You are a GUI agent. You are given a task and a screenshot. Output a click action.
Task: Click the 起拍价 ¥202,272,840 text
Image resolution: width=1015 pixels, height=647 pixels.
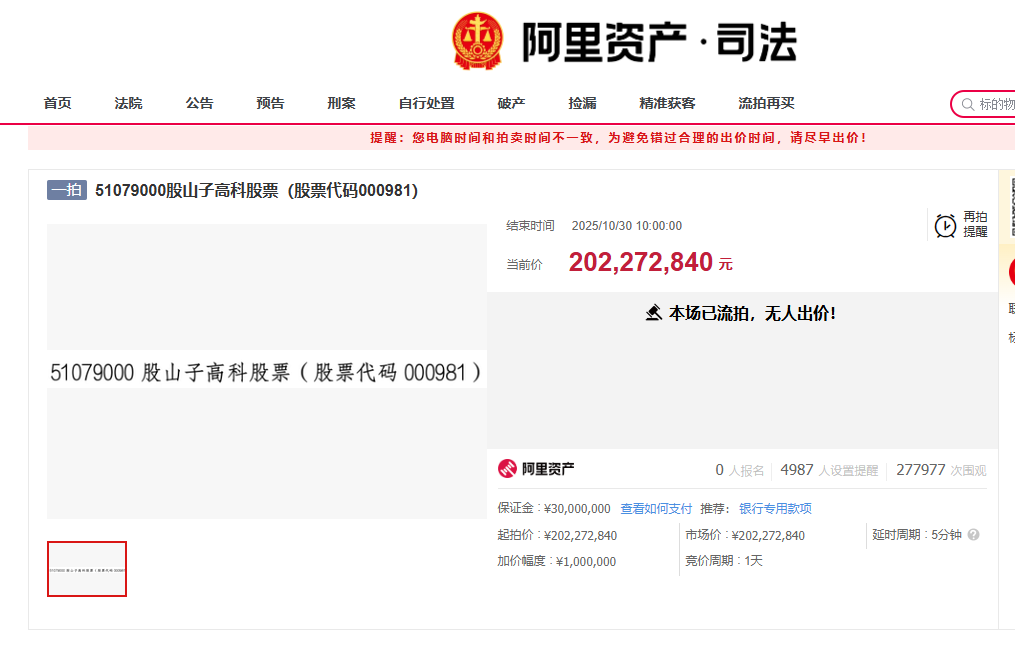(557, 535)
